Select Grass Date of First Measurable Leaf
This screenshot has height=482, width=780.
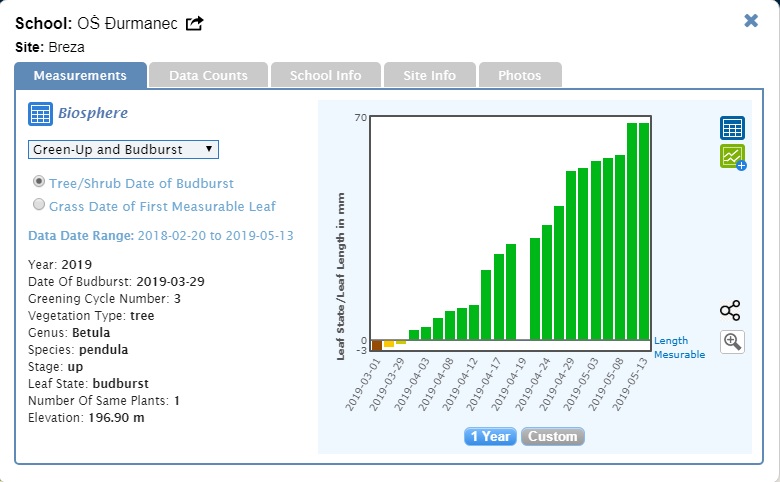(39, 205)
